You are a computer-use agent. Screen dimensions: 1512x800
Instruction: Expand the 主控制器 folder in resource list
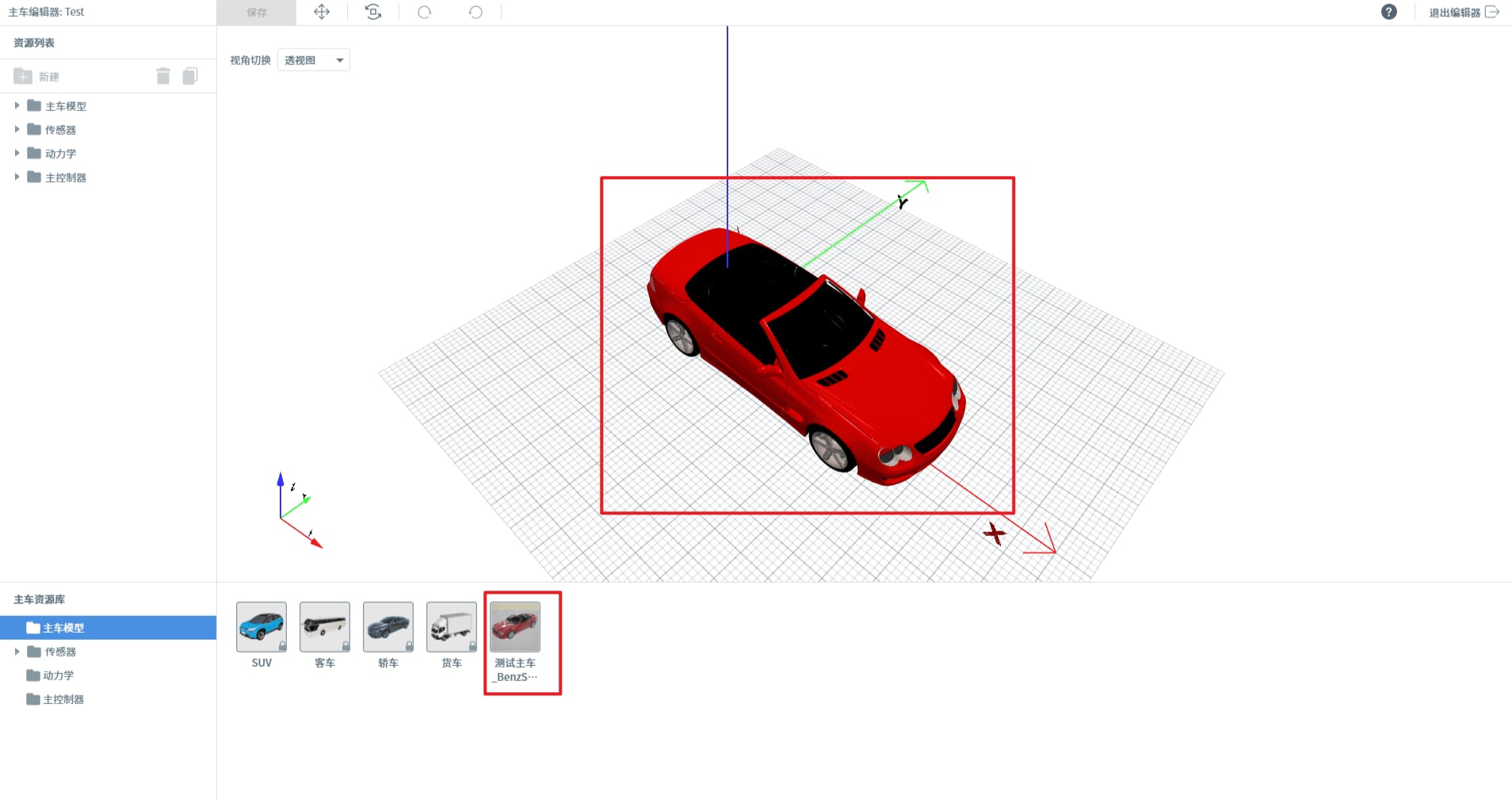tap(17, 177)
